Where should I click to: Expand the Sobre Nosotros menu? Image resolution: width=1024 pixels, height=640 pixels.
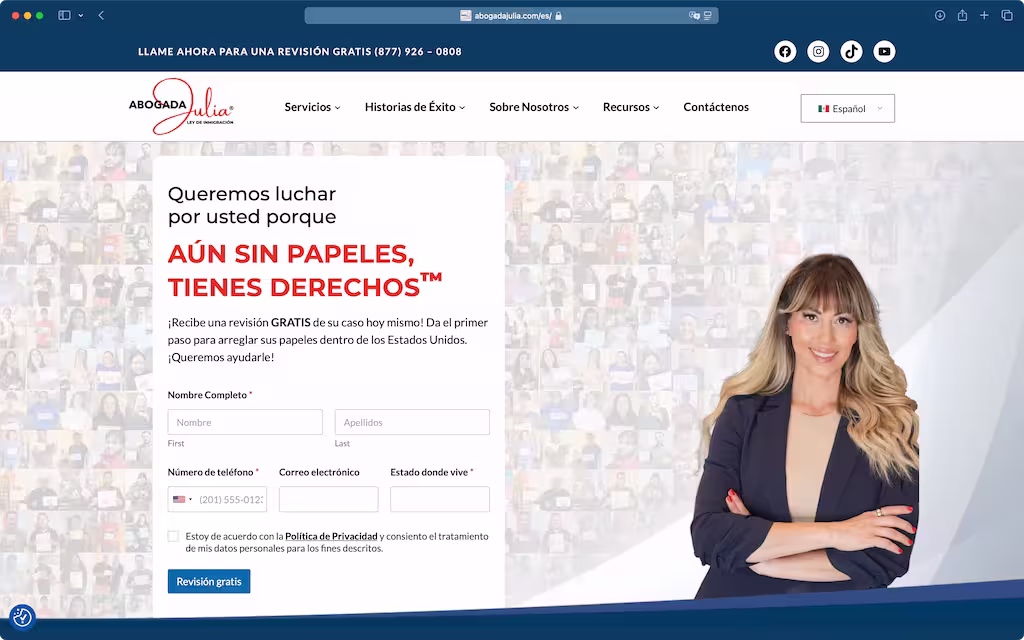coord(534,107)
